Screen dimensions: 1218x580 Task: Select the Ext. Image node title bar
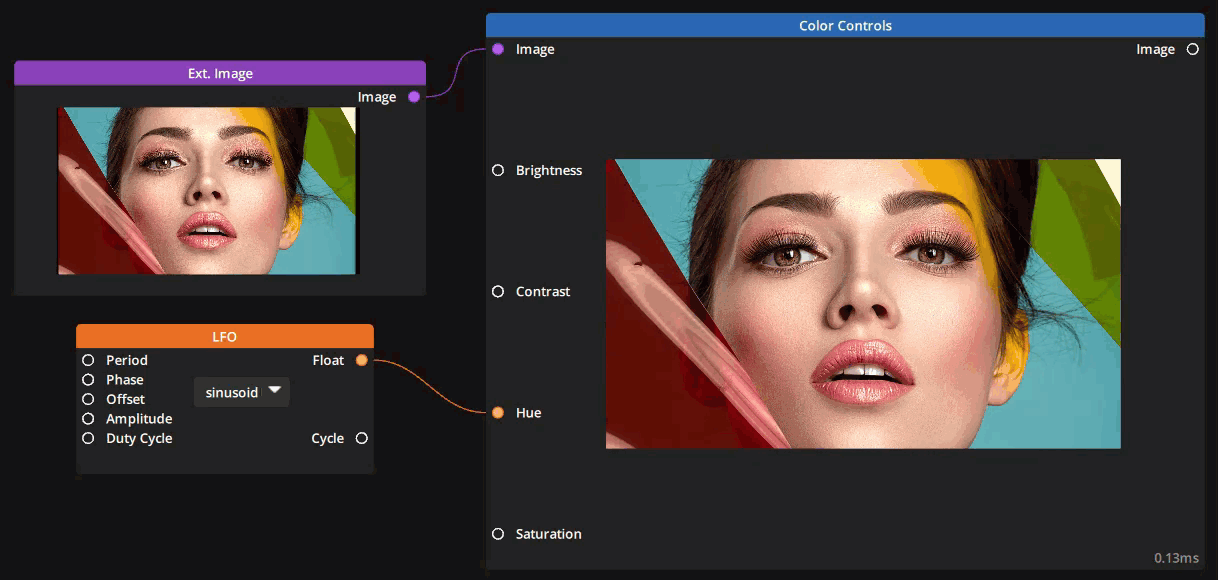tap(220, 73)
